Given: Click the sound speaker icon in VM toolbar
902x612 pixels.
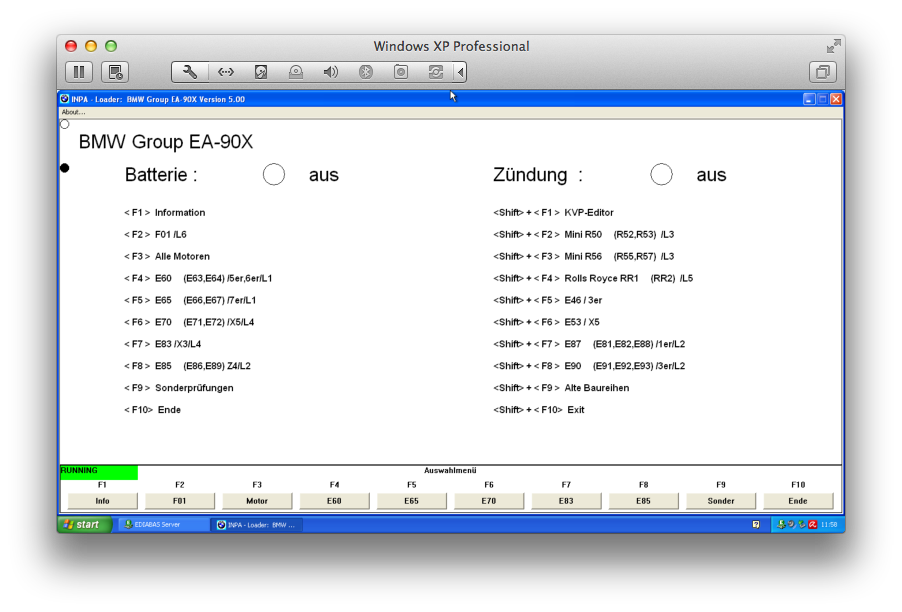Looking at the screenshot, I should click(331, 72).
